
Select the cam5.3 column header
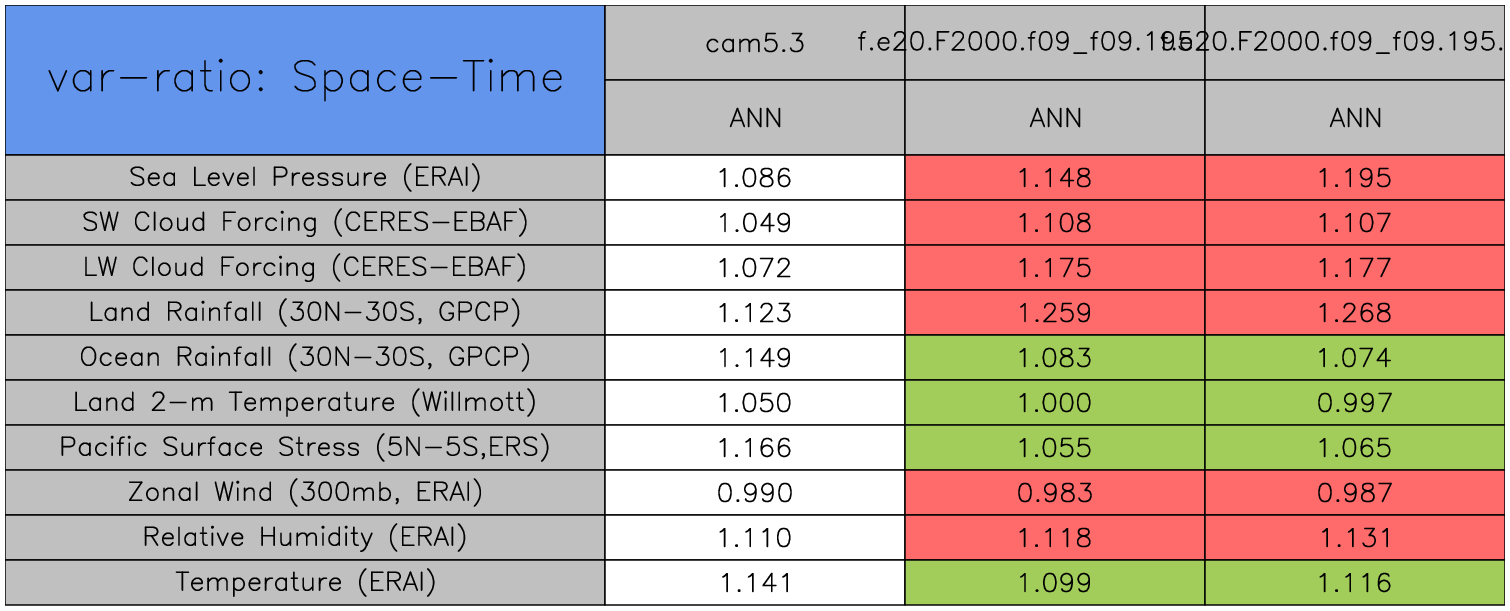point(754,43)
